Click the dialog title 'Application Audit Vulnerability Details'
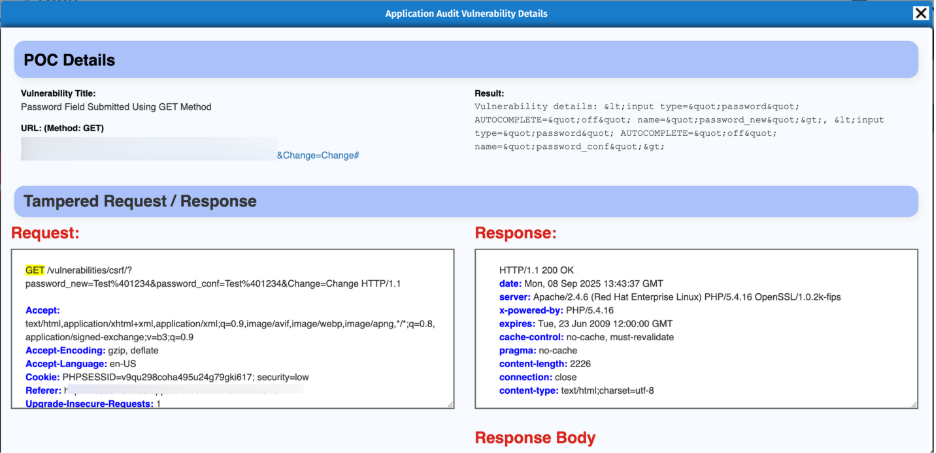Screen dimensions: 936x453 point(466,14)
